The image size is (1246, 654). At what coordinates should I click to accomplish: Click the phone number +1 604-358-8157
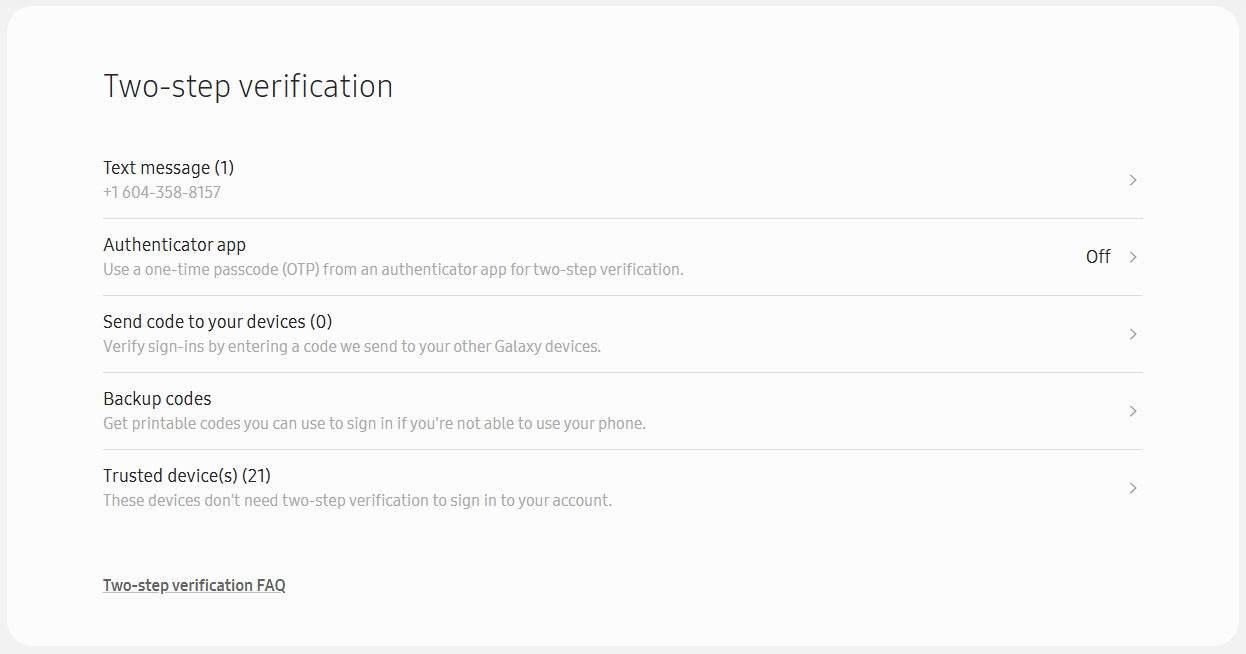[x=161, y=192]
